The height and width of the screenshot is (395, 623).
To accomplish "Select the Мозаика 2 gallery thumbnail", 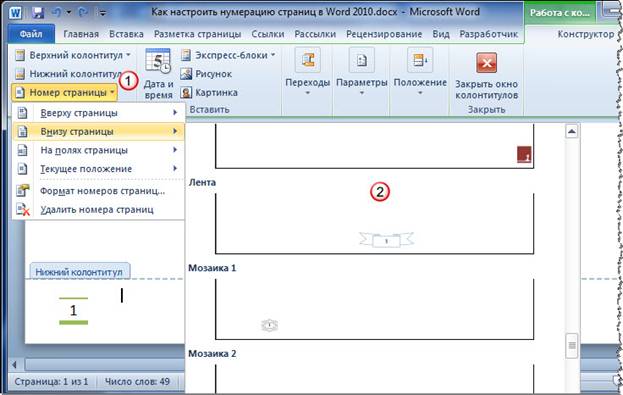I will (x=375, y=380).
